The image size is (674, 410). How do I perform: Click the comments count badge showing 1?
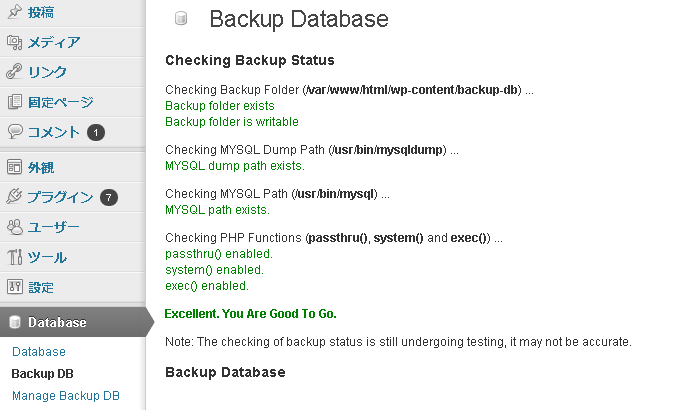95,132
